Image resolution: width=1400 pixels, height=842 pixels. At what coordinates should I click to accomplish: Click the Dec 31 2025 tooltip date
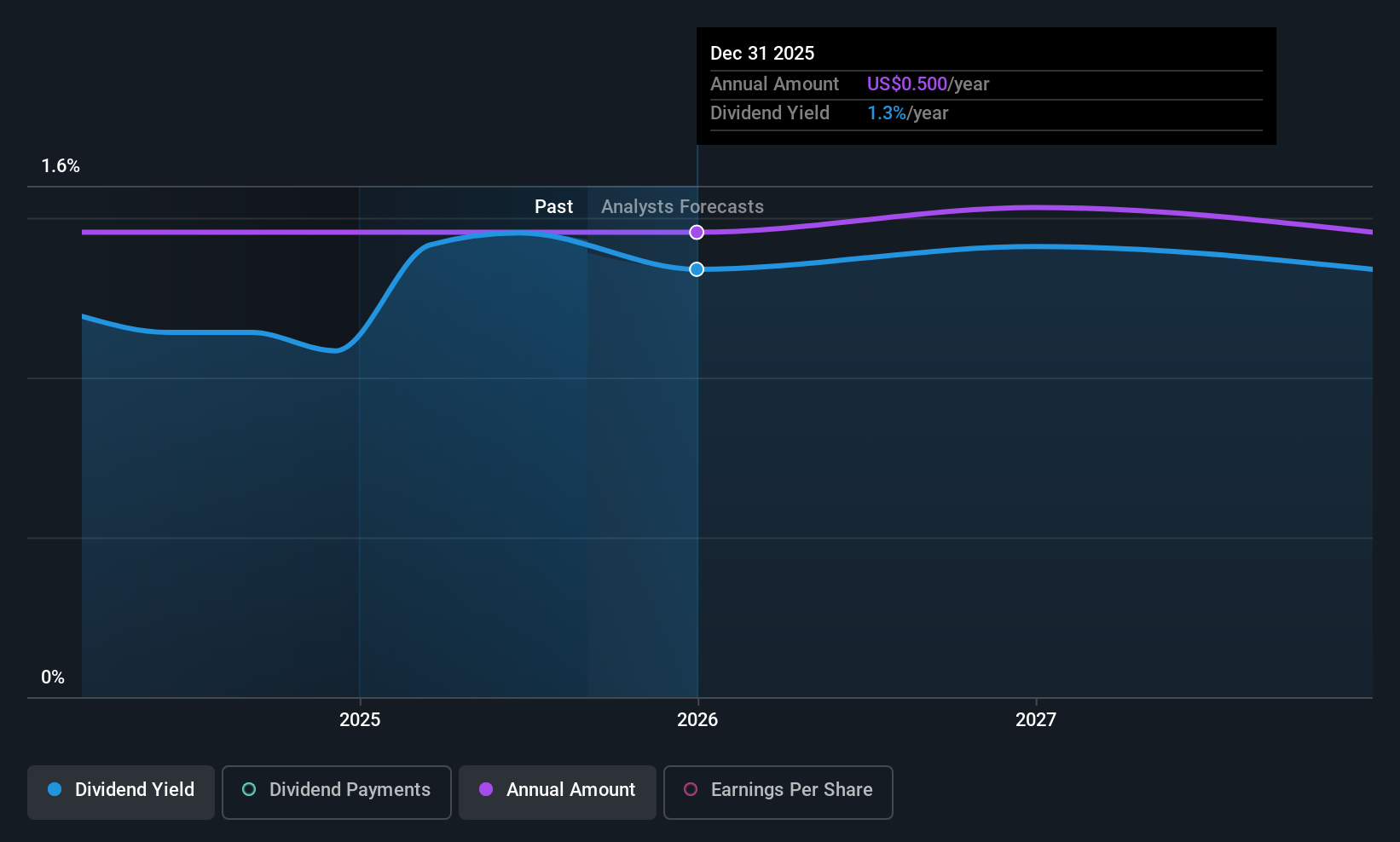click(x=762, y=53)
